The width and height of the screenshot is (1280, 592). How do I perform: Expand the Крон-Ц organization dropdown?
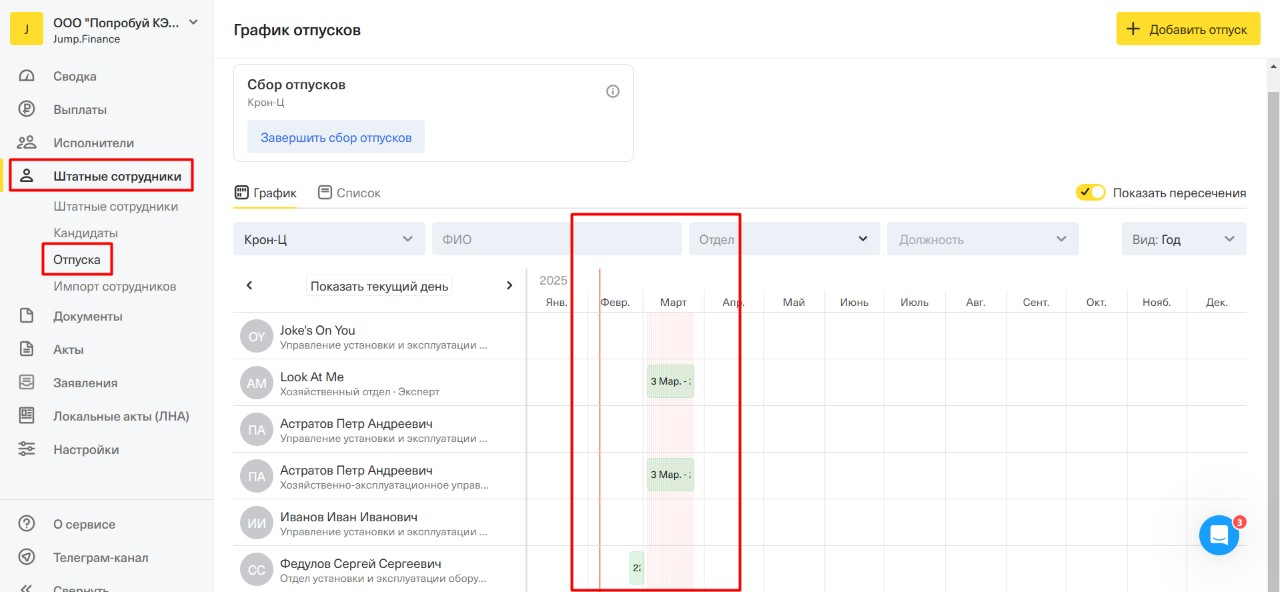[x=328, y=239]
